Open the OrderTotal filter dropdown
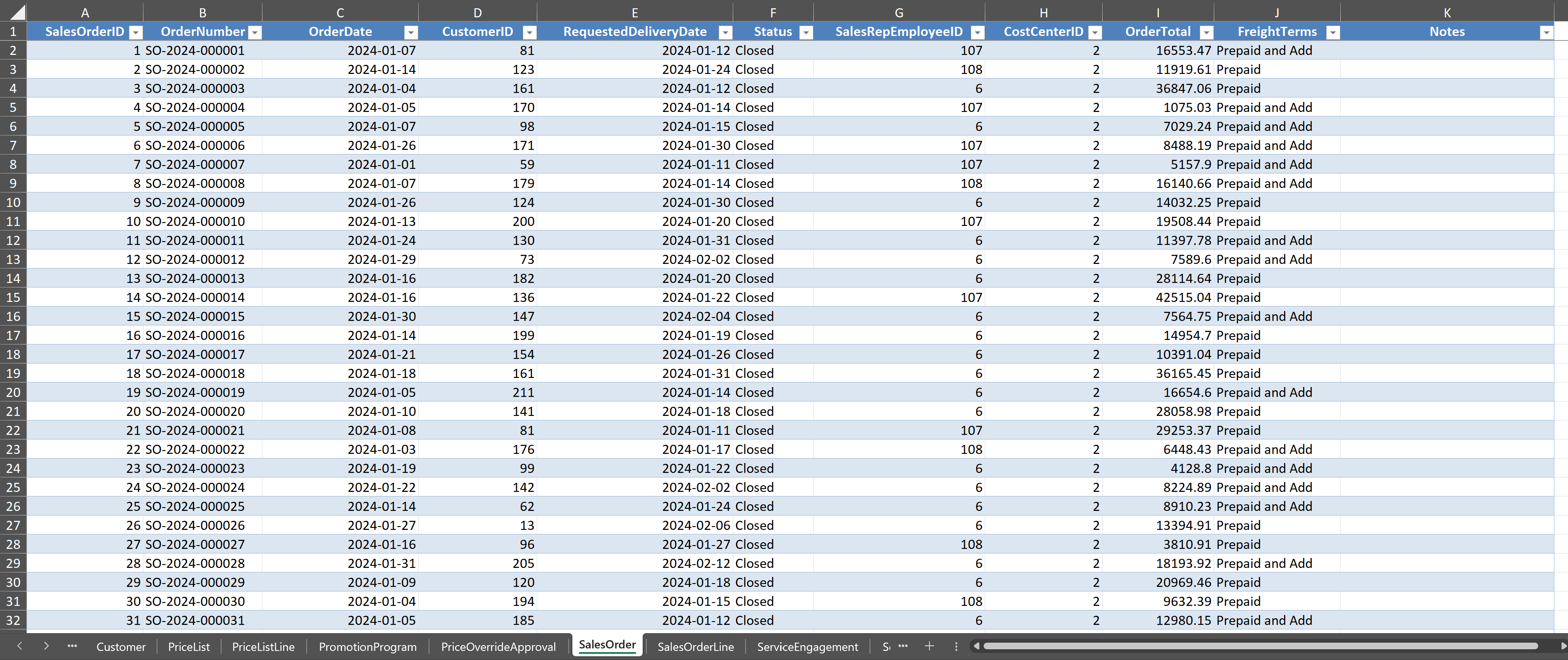This screenshot has width=1568, height=660. 1206,32
